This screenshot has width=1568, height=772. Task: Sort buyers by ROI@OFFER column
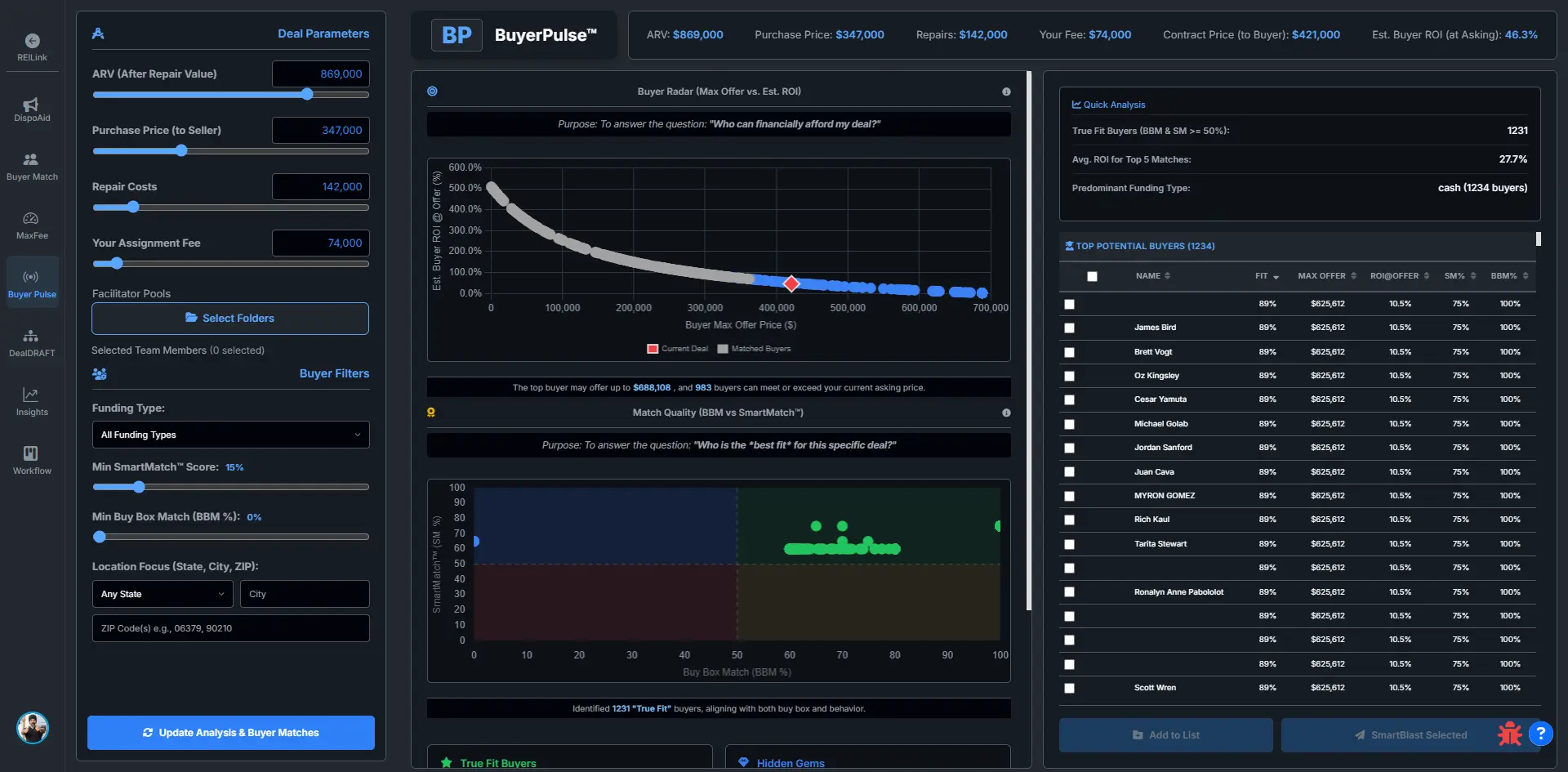[x=1400, y=276]
